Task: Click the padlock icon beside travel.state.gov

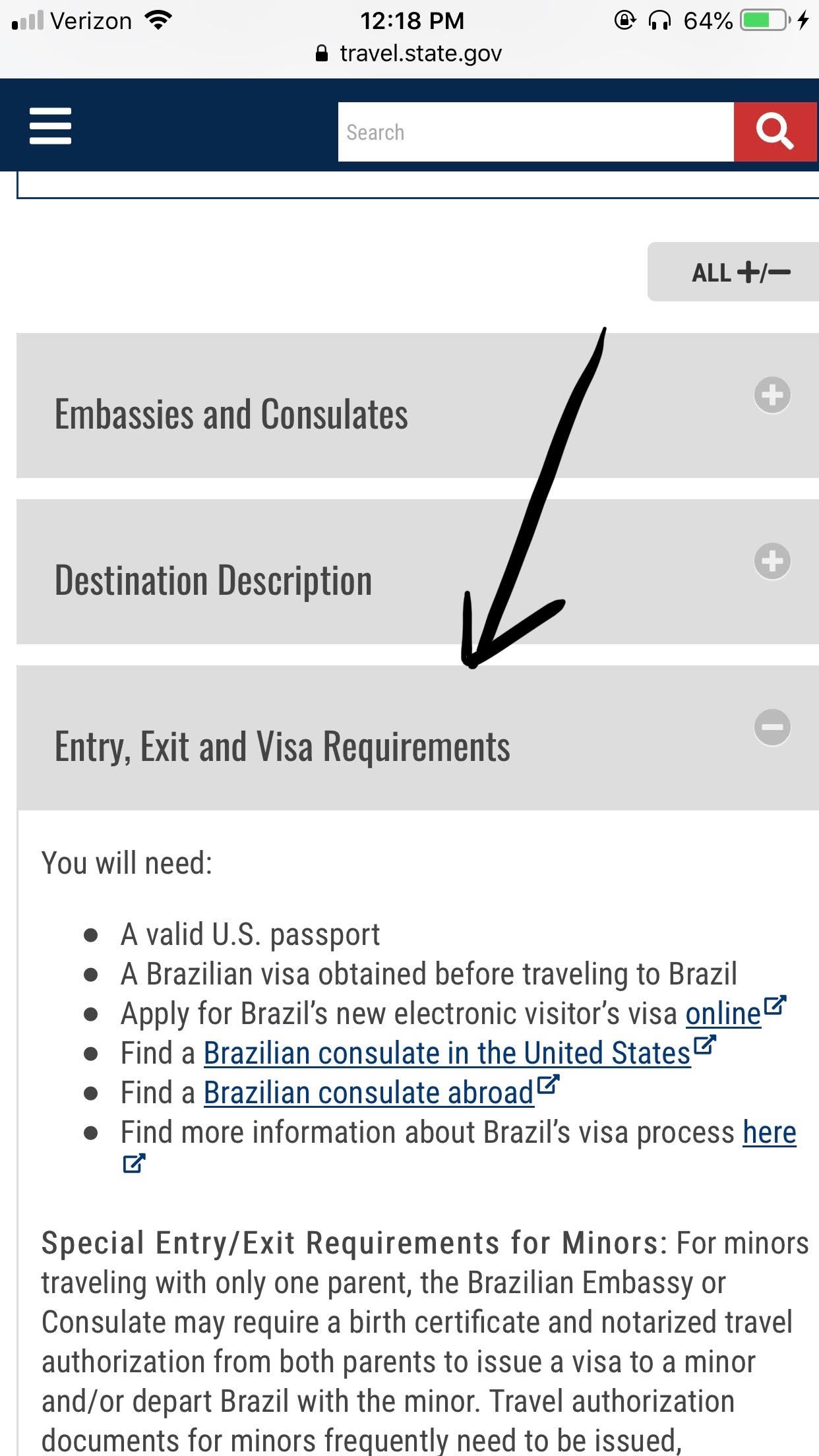Action: point(322,53)
